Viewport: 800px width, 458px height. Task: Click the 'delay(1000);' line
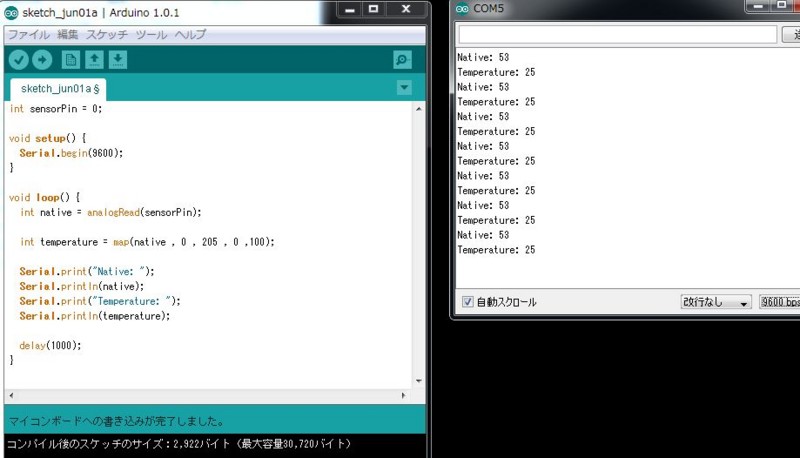50,345
